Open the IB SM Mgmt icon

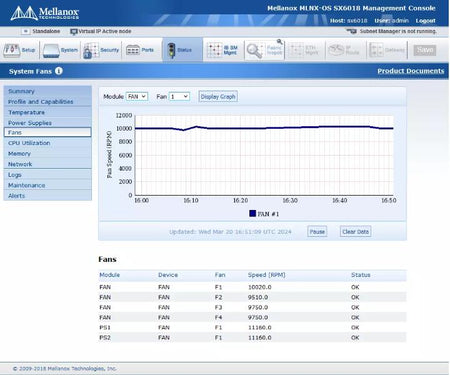[x=215, y=50]
